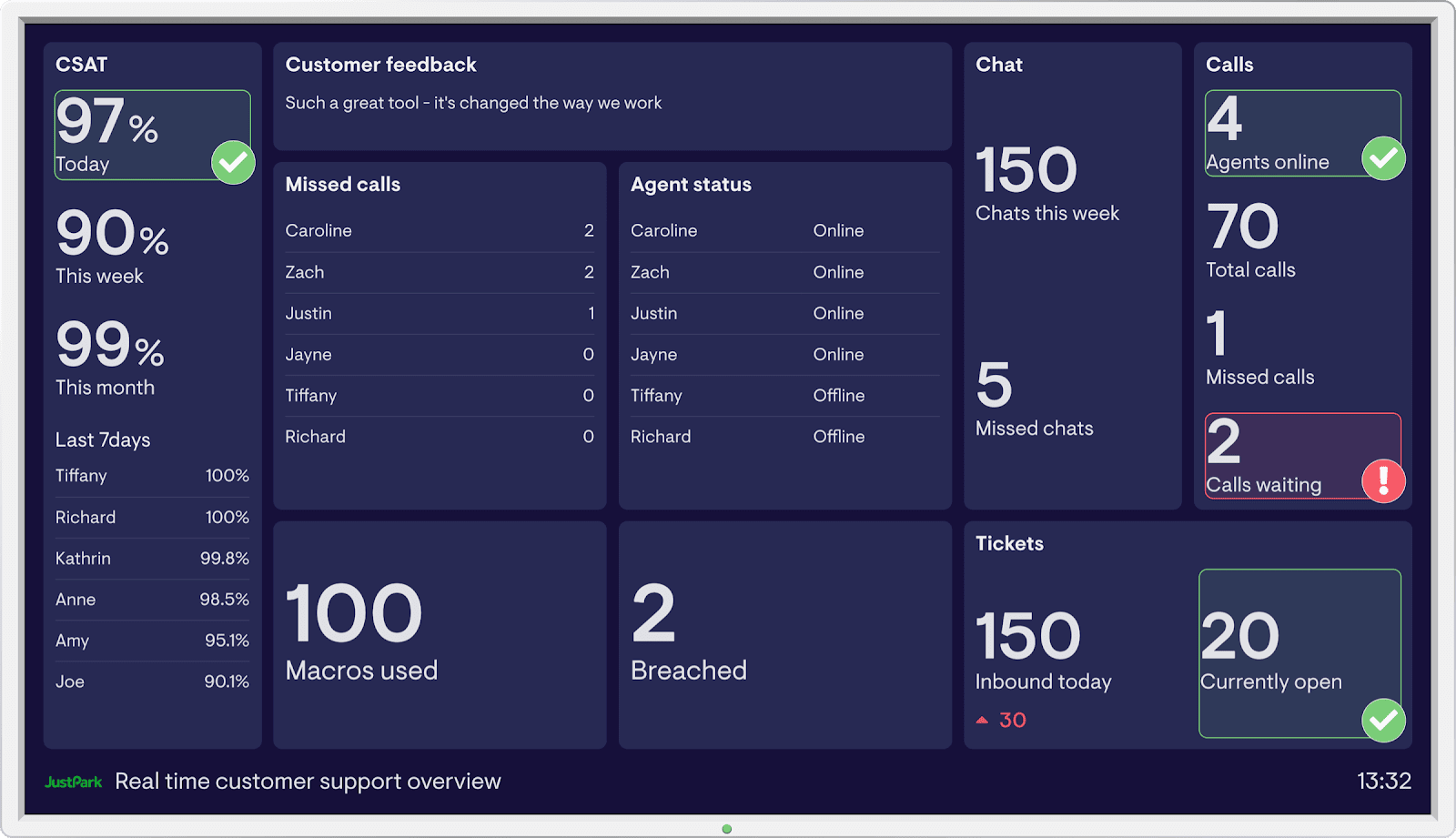This screenshot has width=1456, height=838.
Task: Click Jayne in the Missed calls list
Action: 308,355
